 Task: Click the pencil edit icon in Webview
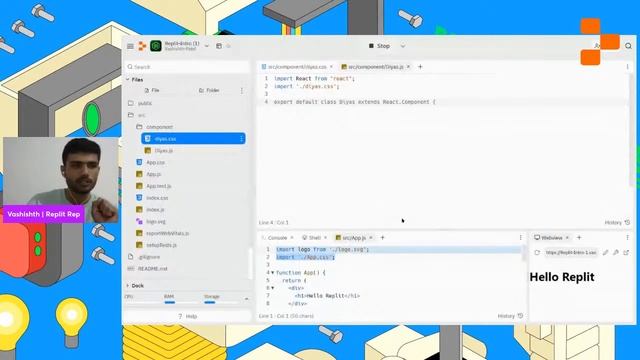point(606,253)
